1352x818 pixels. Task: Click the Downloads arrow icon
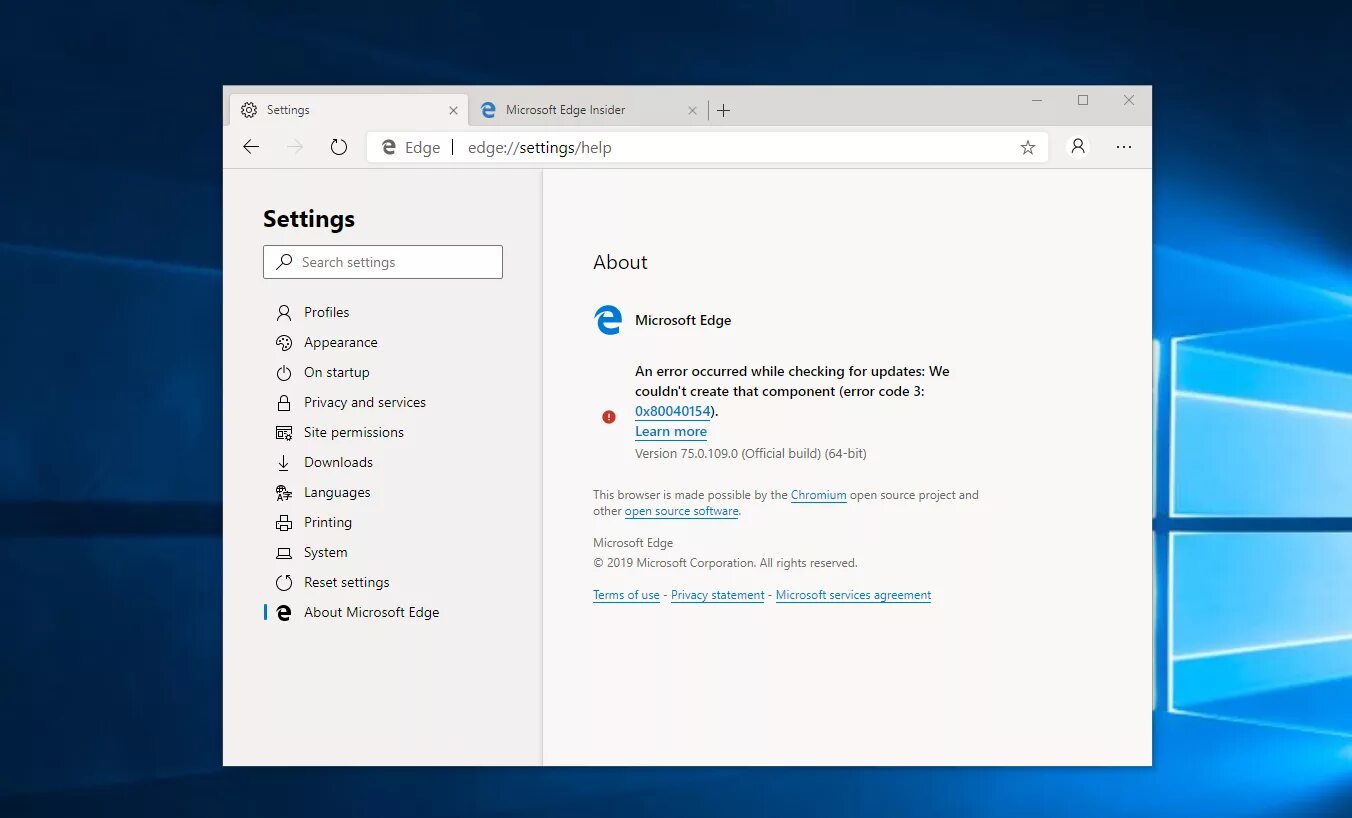pos(284,462)
